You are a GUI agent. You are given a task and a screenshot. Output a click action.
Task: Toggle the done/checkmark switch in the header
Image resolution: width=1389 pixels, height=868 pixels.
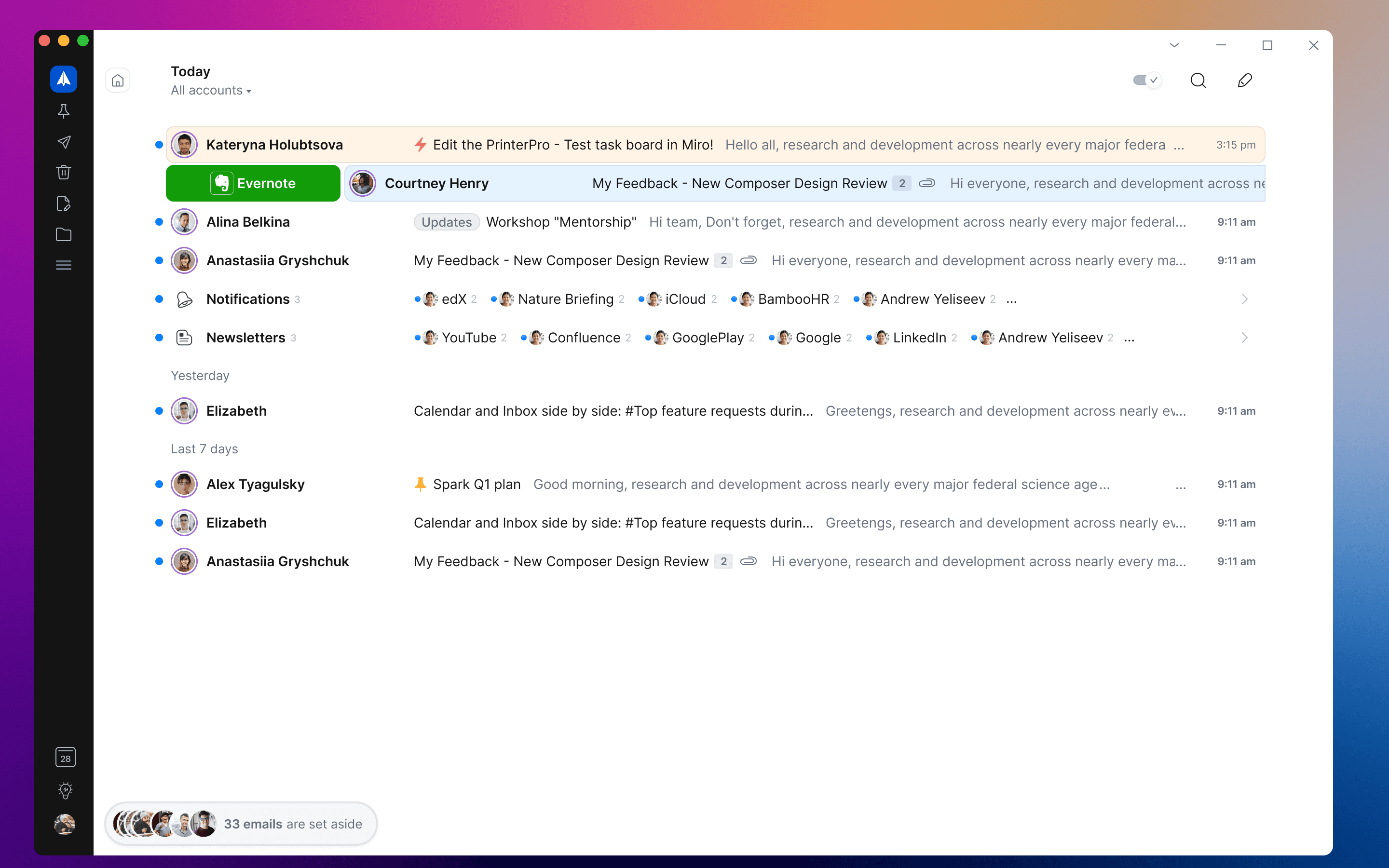(x=1147, y=81)
